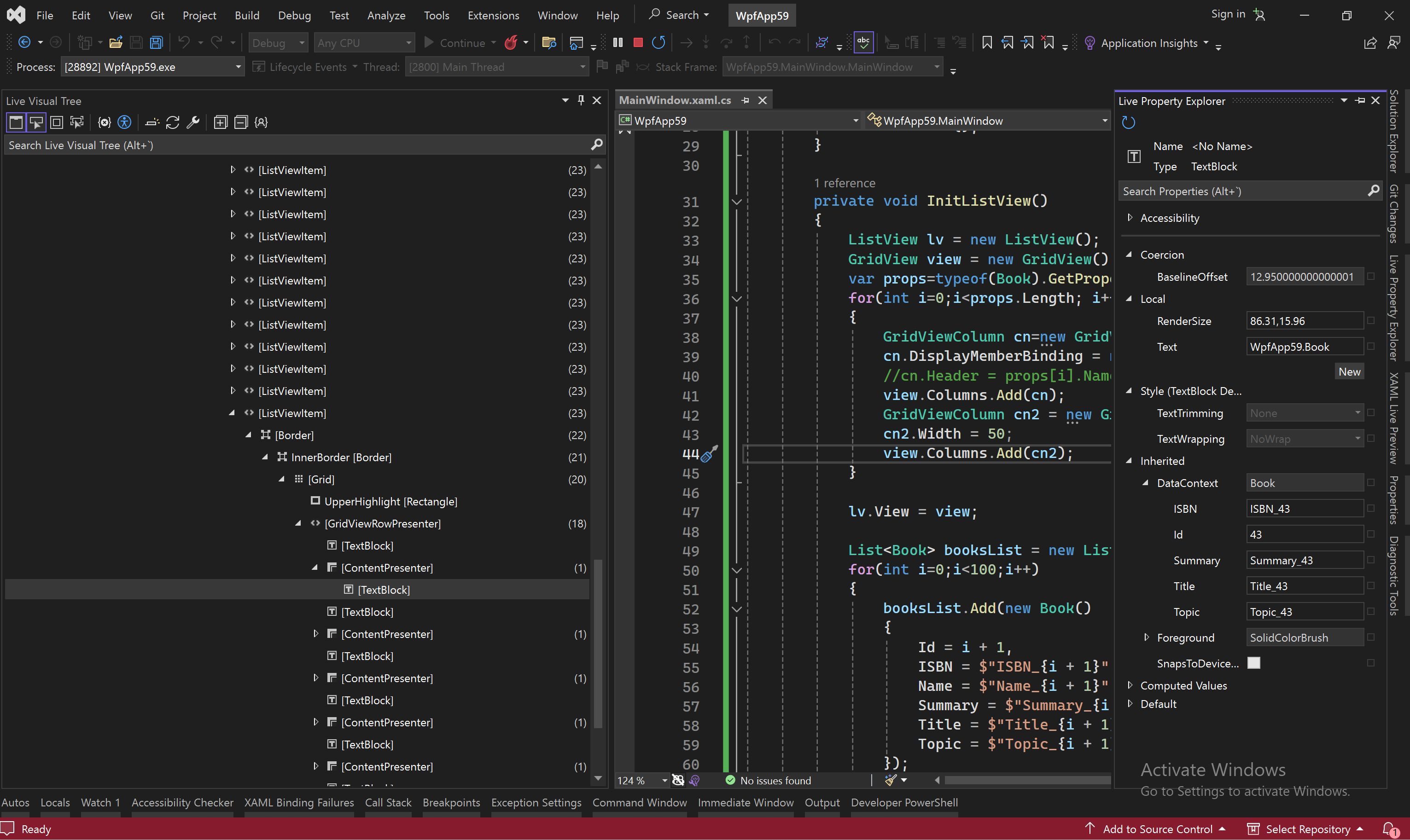Click the Find in Files icon
1410x840 pixels.
click(549, 42)
